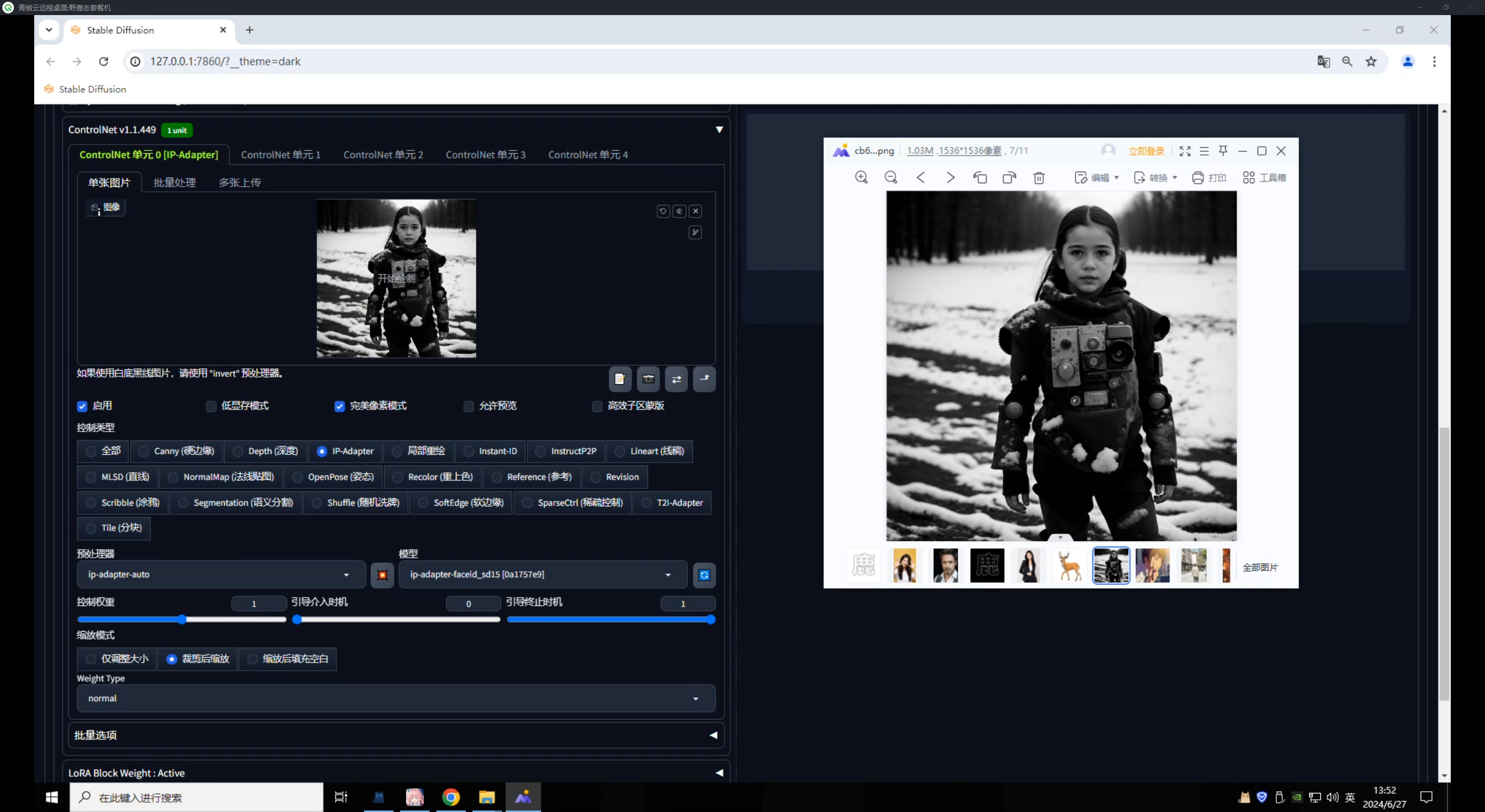Pin the image viewer window
The width and height of the screenshot is (1485, 812).
tap(1223, 151)
